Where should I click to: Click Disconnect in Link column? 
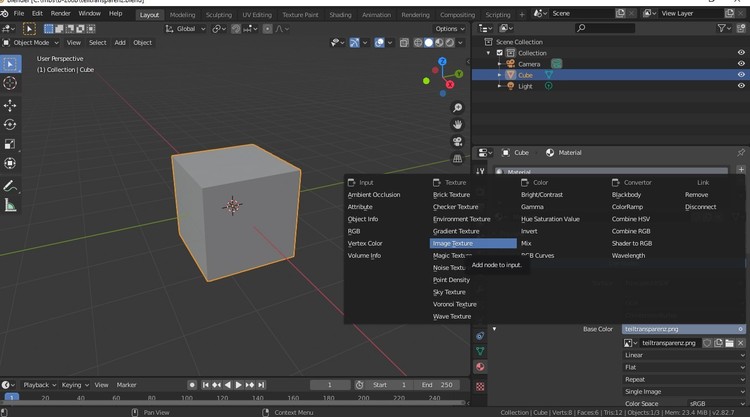pyautogui.click(x=700, y=207)
